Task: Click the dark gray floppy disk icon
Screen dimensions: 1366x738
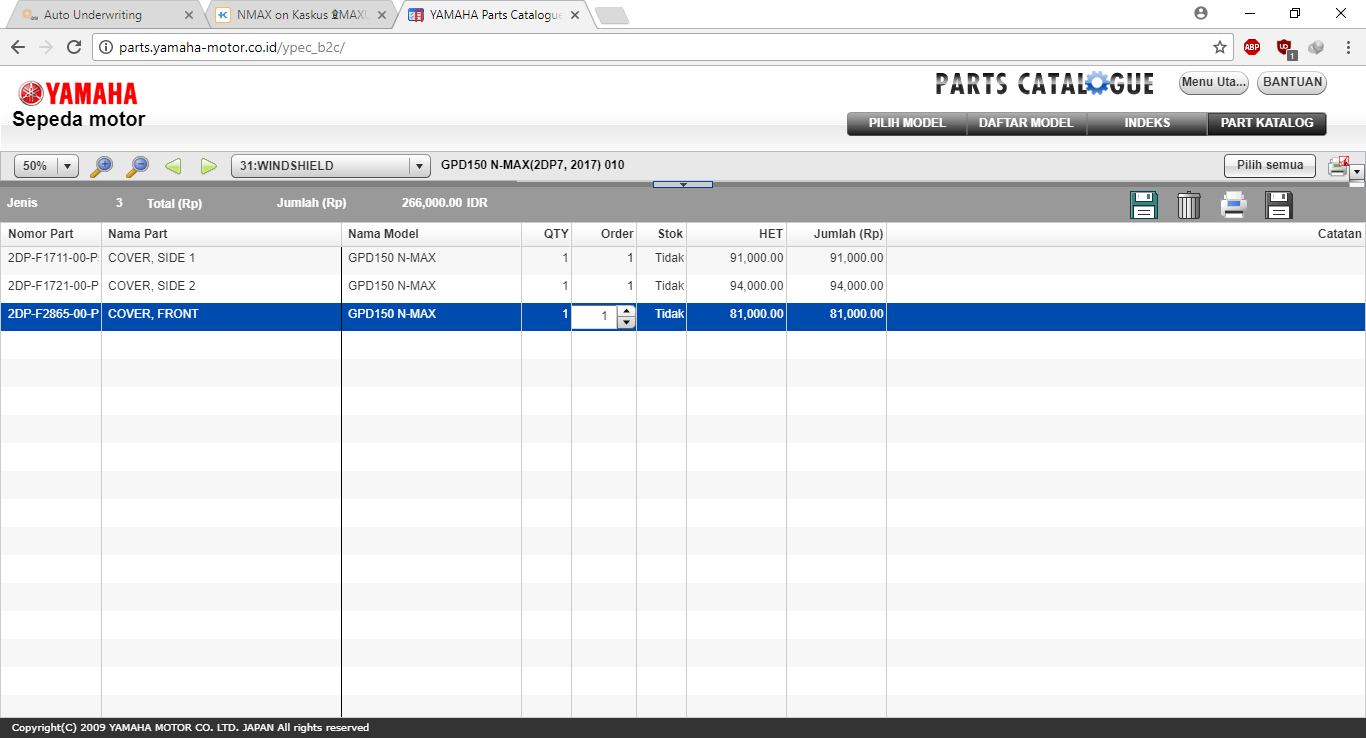Action: 1279,205
